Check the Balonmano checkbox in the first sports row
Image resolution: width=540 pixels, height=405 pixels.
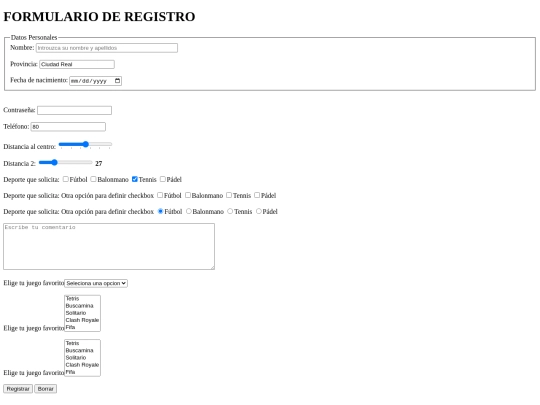[x=93, y=179]
